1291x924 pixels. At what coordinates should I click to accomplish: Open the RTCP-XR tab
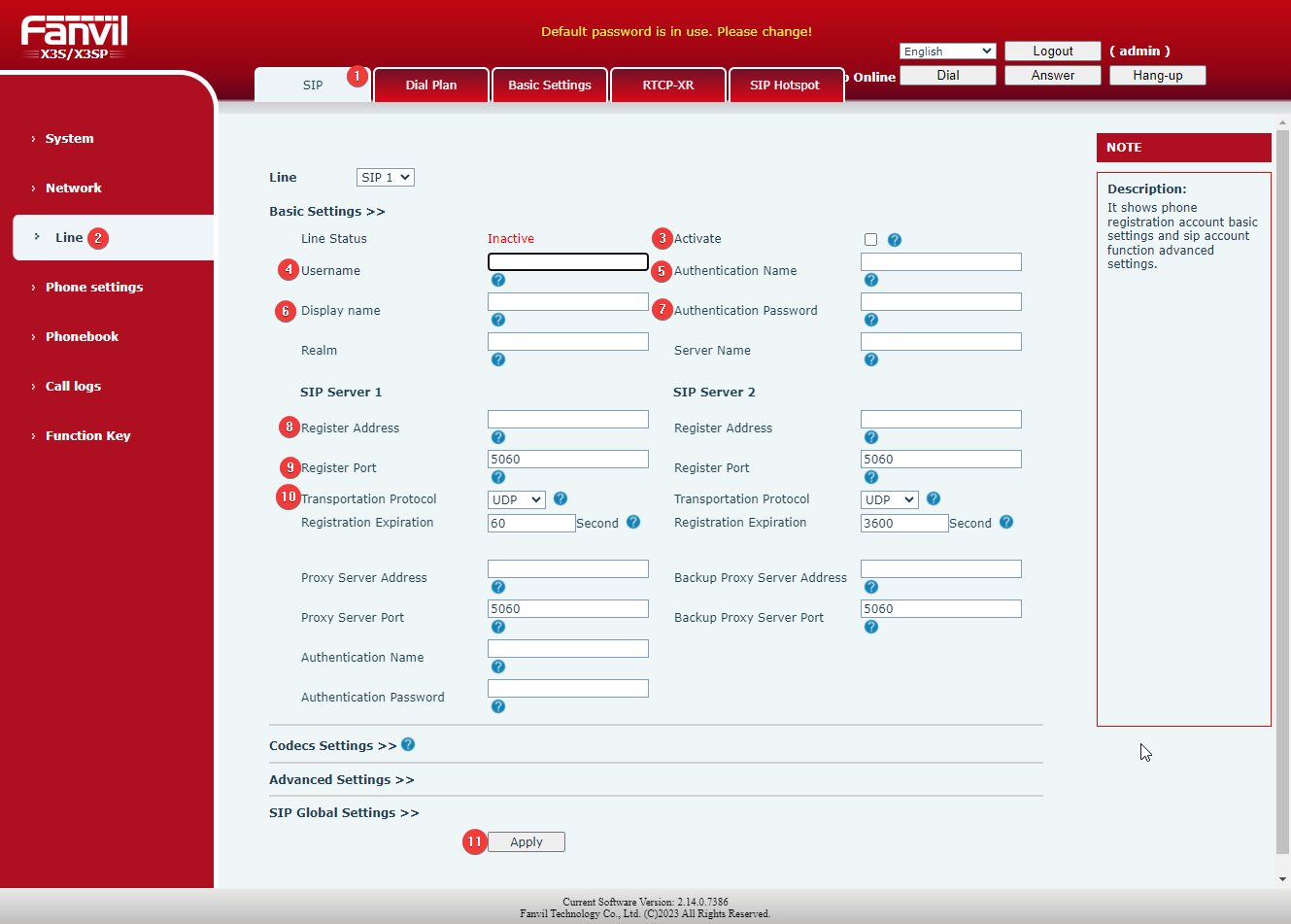[x=667, y=86]
